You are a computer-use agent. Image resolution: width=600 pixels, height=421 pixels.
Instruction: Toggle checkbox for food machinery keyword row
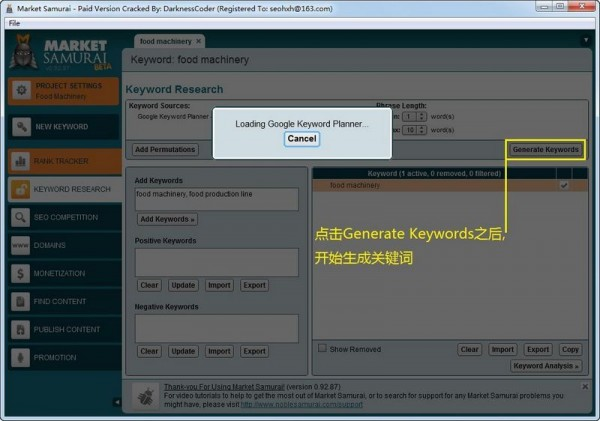pyautogui.click(x=564, y=185)
